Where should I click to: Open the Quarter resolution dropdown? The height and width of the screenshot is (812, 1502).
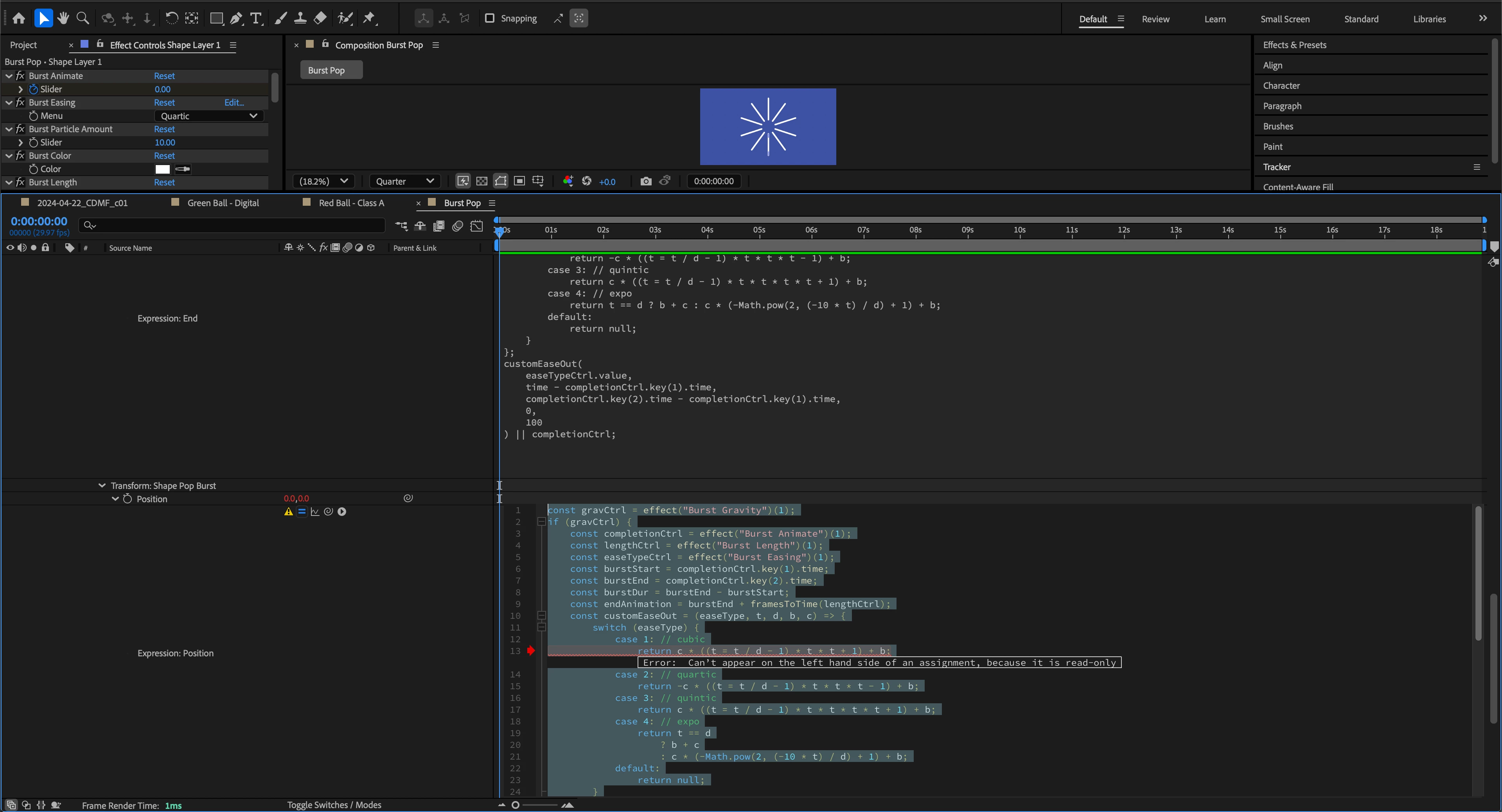click(x=405, y=181)
